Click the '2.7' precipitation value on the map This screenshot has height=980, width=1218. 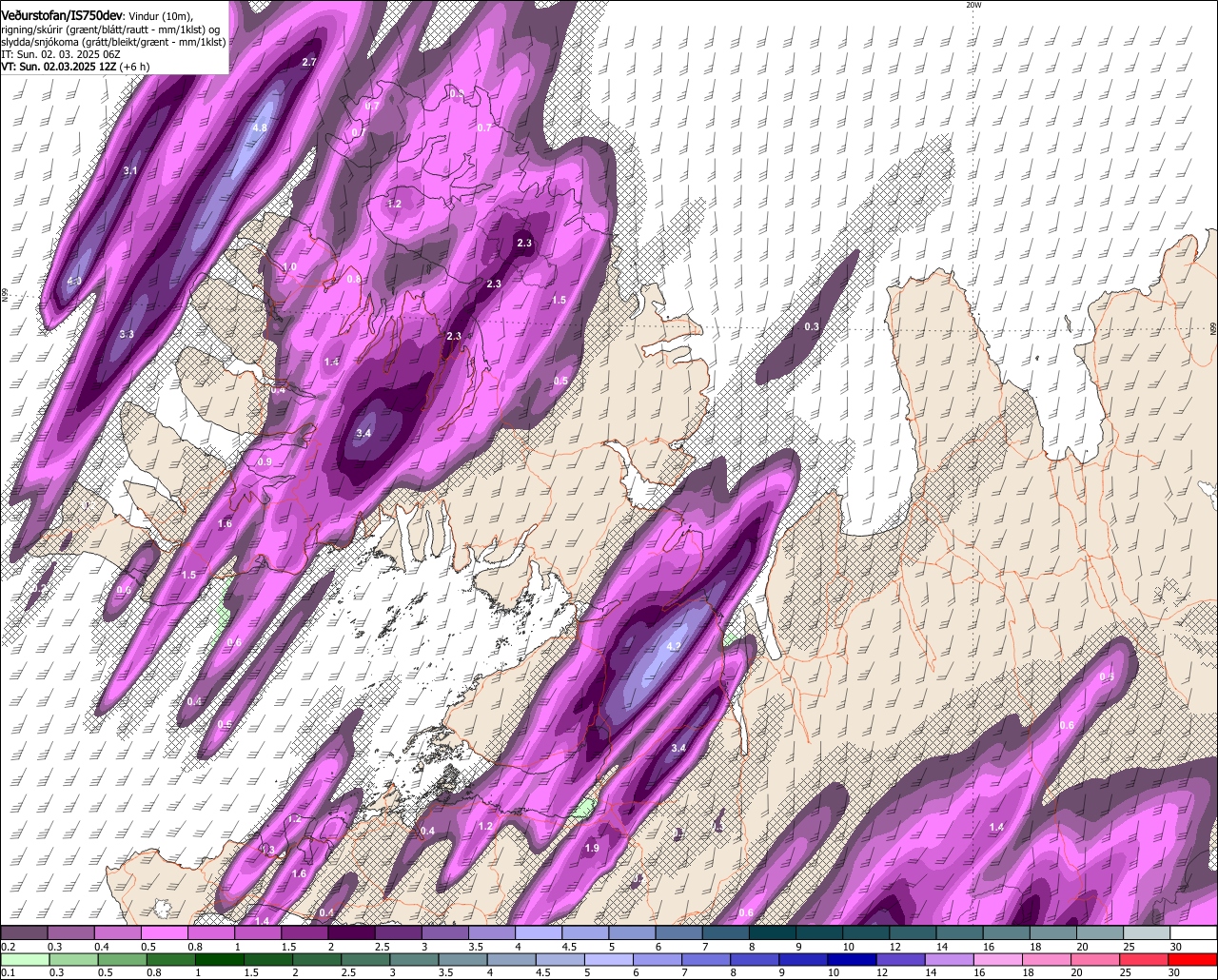point(308,62)
